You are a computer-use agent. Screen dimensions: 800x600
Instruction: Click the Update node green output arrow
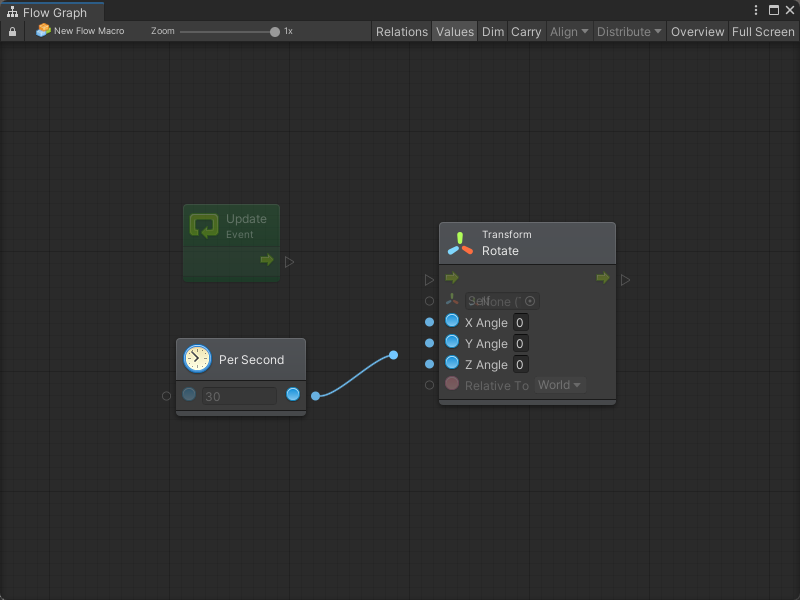tap(267, 260)
